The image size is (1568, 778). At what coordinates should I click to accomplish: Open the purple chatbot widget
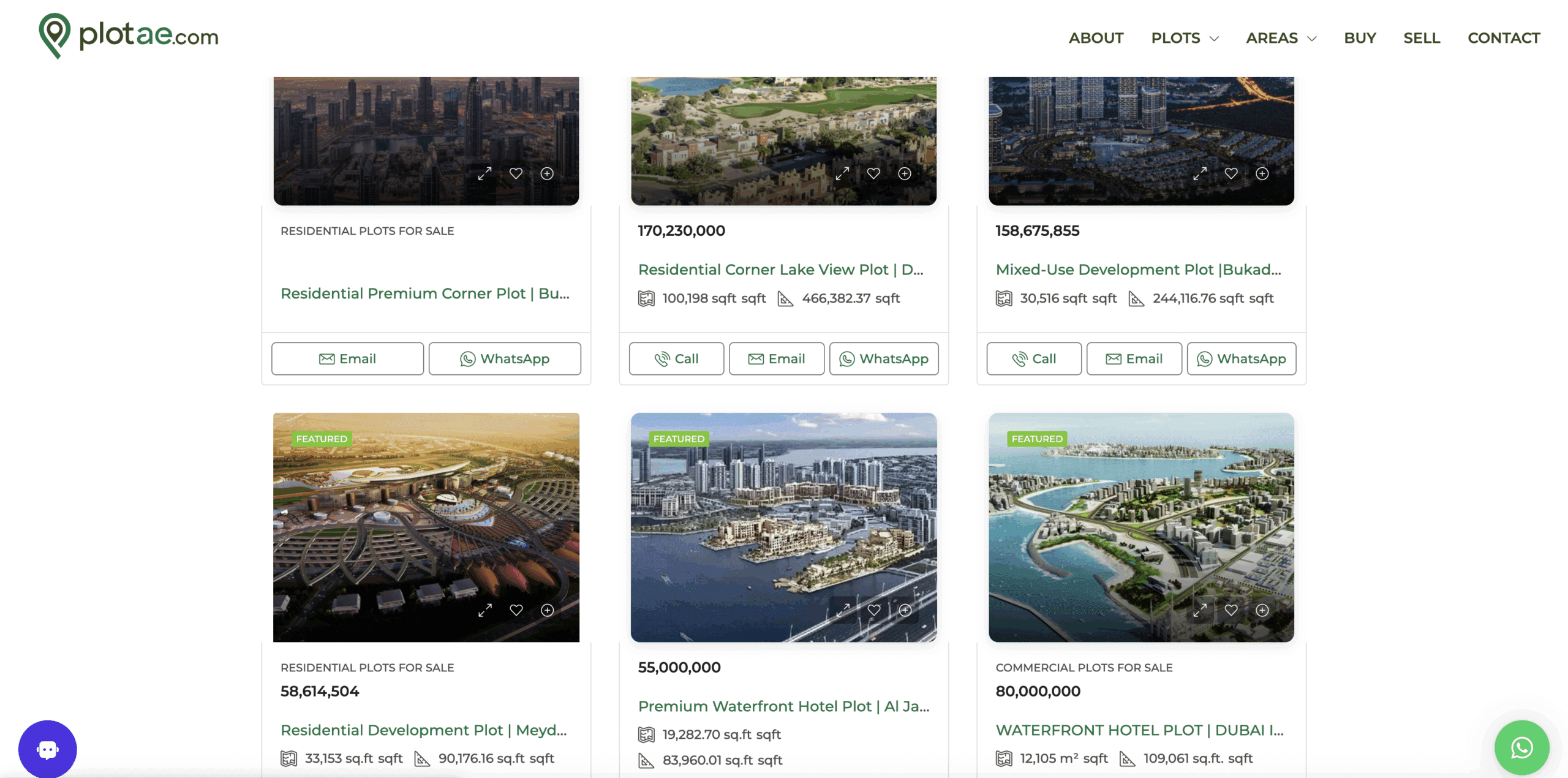(48, 749)
